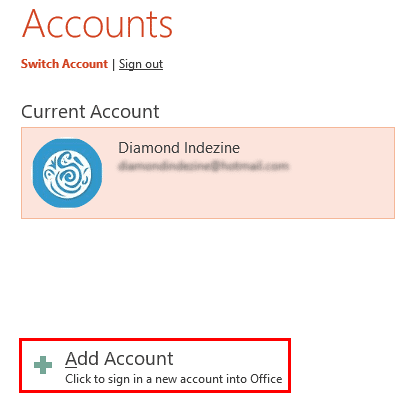The width and height of the screenshot is (415, 400).
Task: Click the Add Account label
Action: point(119,359)
